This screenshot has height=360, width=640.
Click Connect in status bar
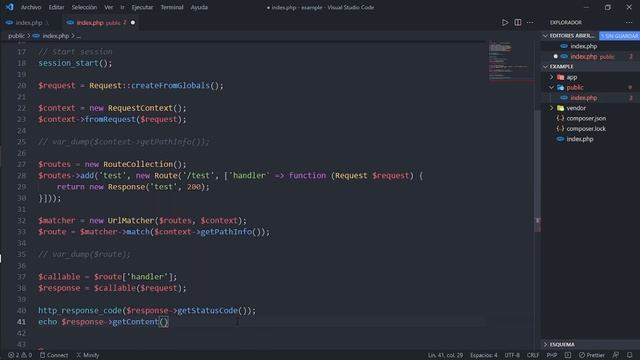coord(54,355)
